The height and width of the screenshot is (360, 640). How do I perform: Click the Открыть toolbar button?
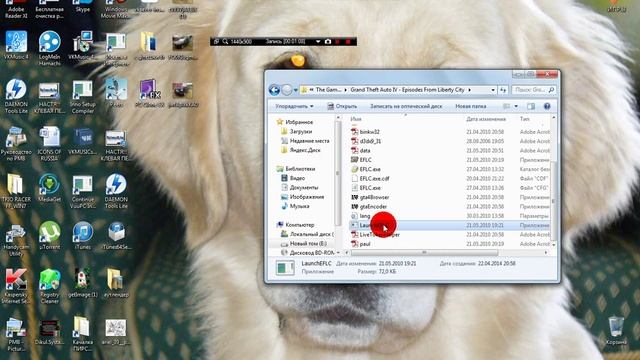pyautogui.click(x=342, y=106)
